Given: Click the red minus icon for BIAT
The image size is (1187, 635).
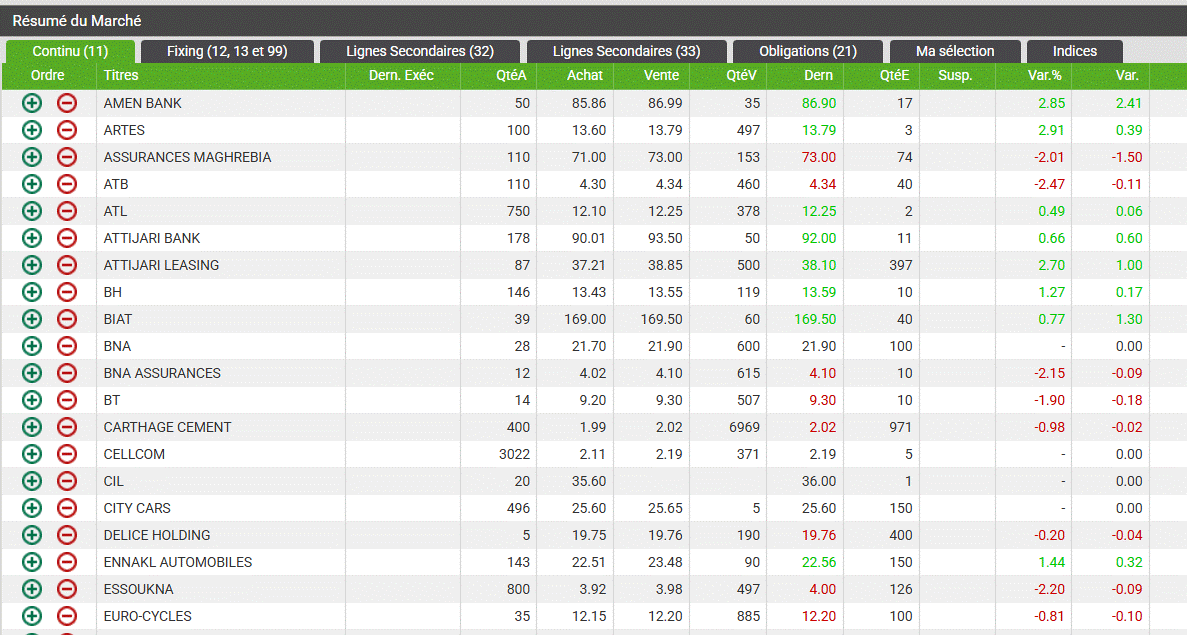Looking at the screenshot, I should [x=67, y=319].
